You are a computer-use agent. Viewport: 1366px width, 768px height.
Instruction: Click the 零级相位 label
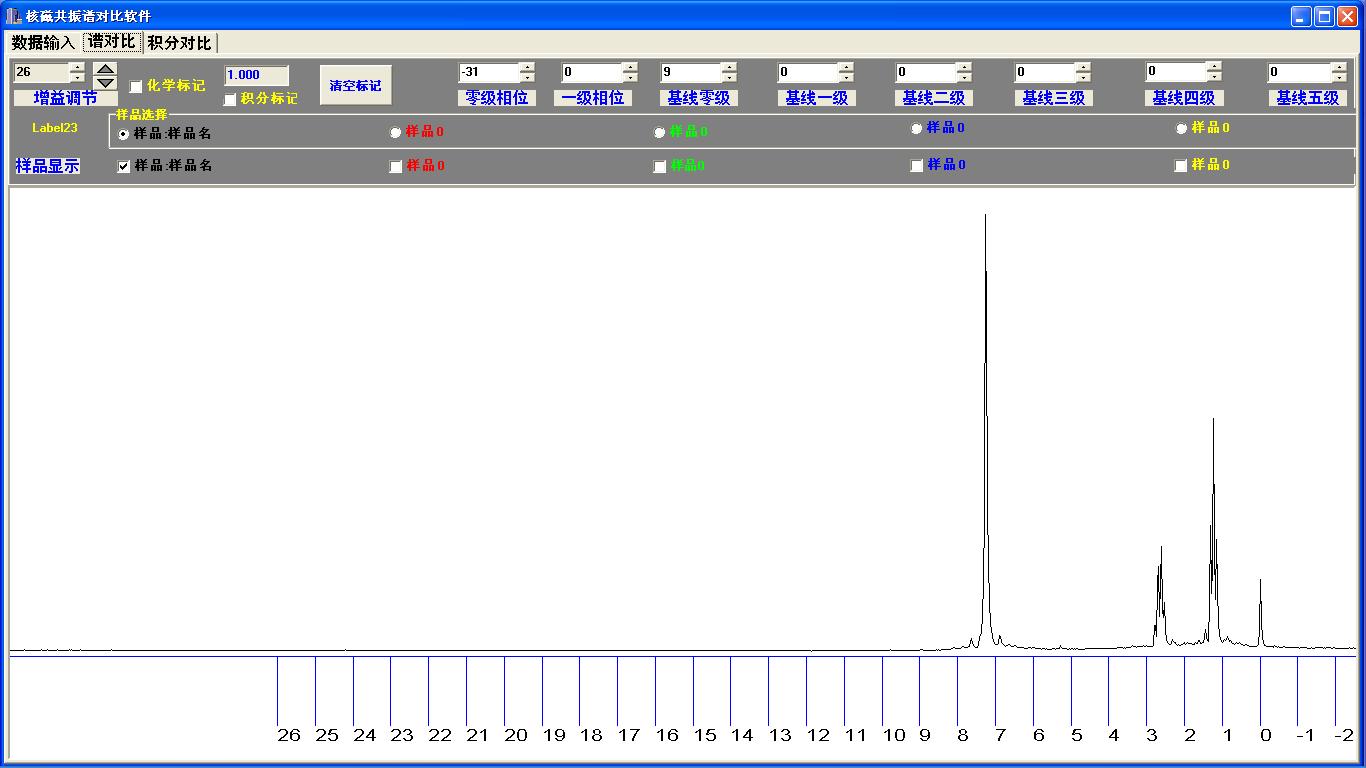pyautogui.click(x=497, y=98)
